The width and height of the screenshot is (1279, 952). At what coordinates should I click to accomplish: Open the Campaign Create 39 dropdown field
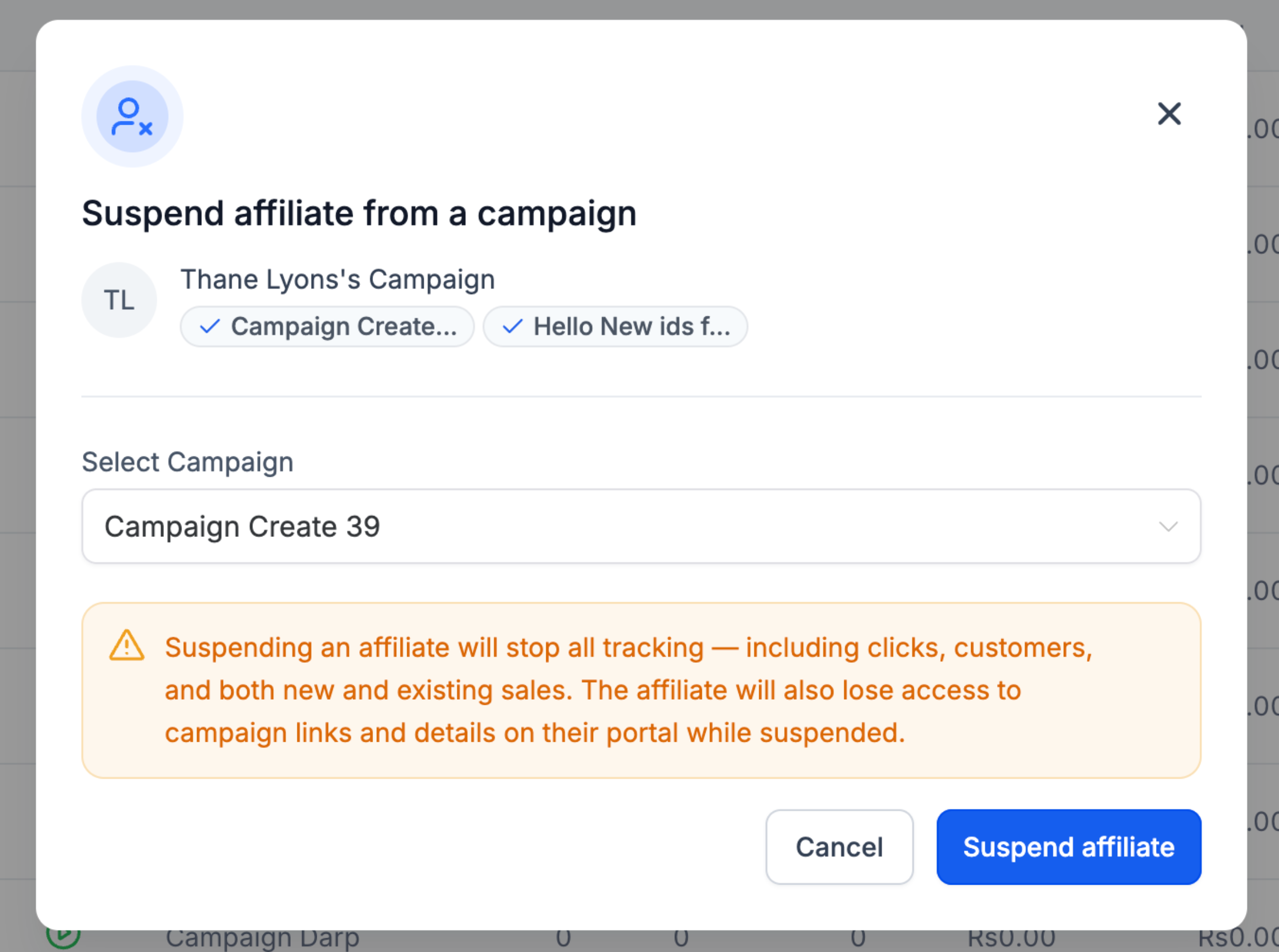coord(576,526)
